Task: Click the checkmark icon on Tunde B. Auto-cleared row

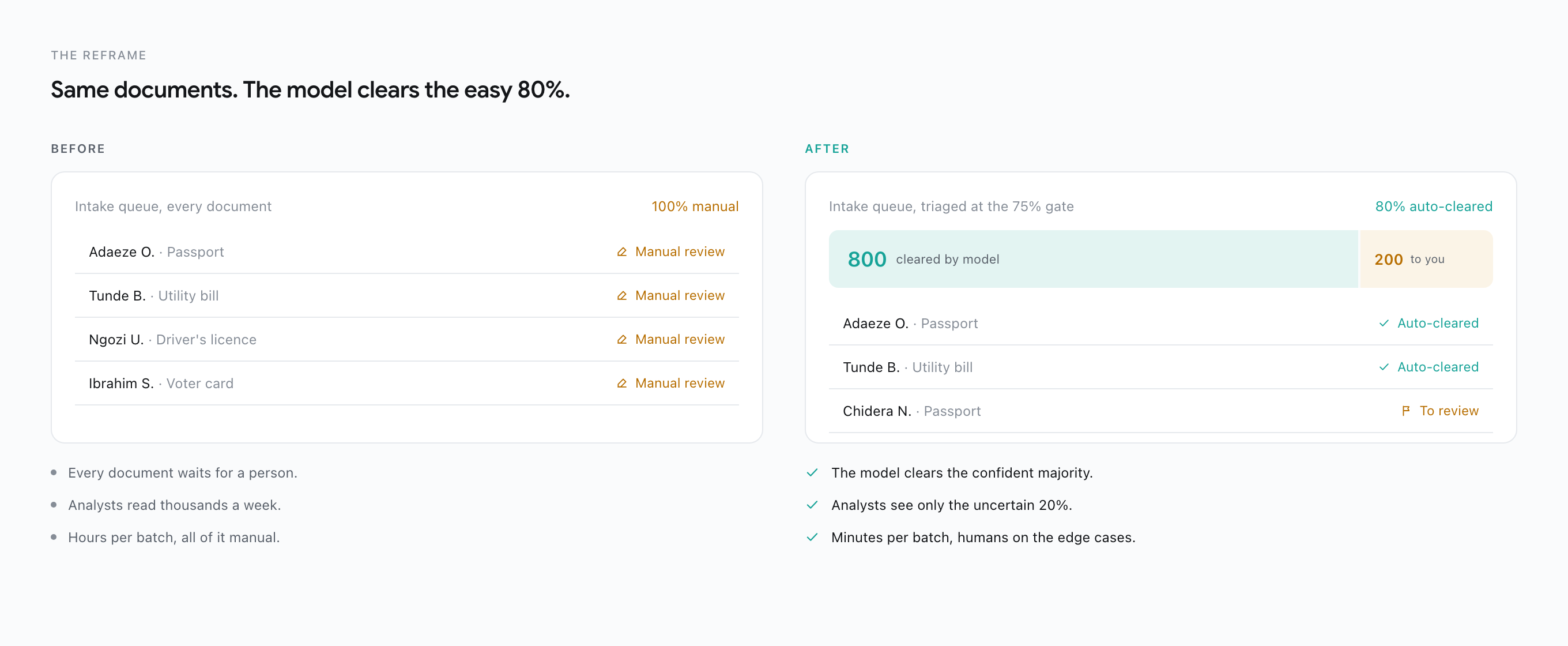Action: pyautogui.click(x=1384, y=367)
